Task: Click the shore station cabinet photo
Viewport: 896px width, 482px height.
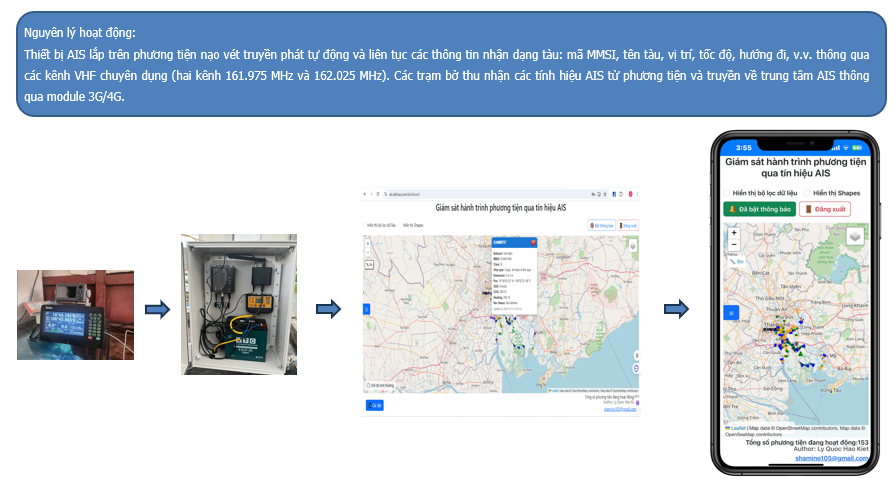Action: 239,304
